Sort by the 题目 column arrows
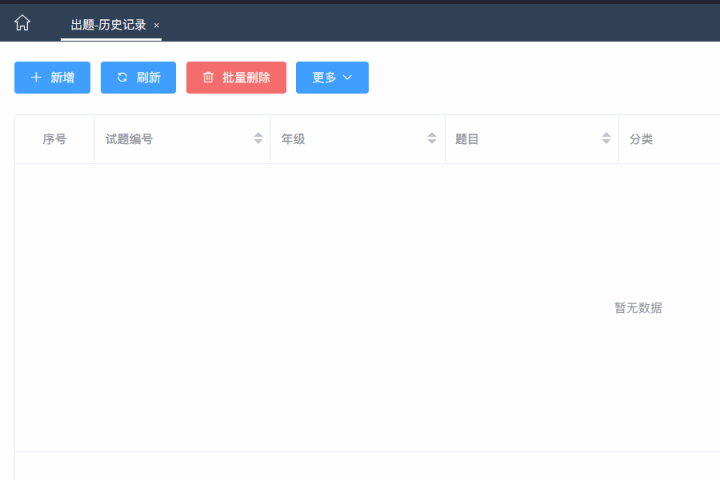720x480 pixels. tap(606, 138)
